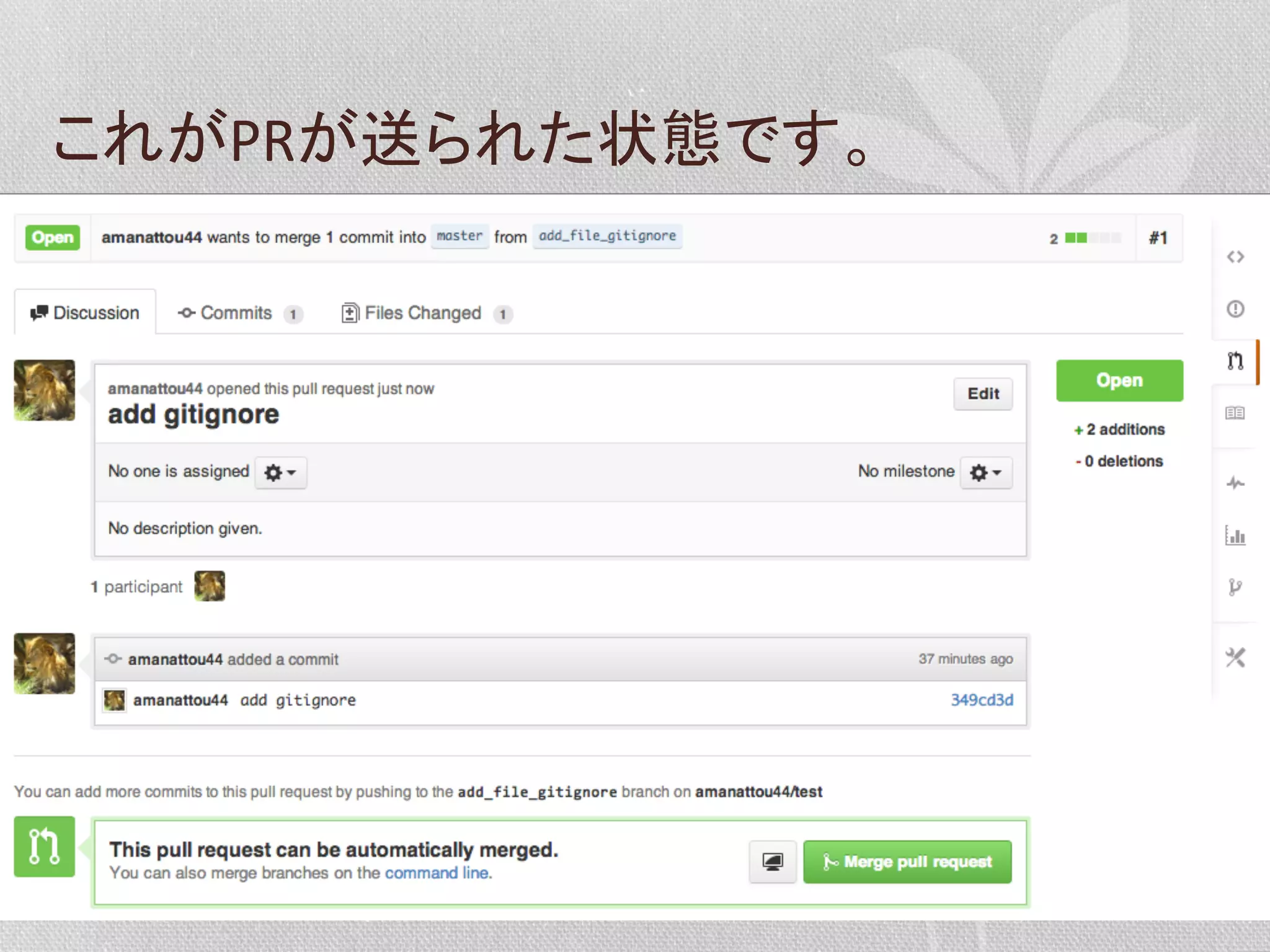Open the Pulse activity icon
1270x952 pixels.
point(1235,483)
